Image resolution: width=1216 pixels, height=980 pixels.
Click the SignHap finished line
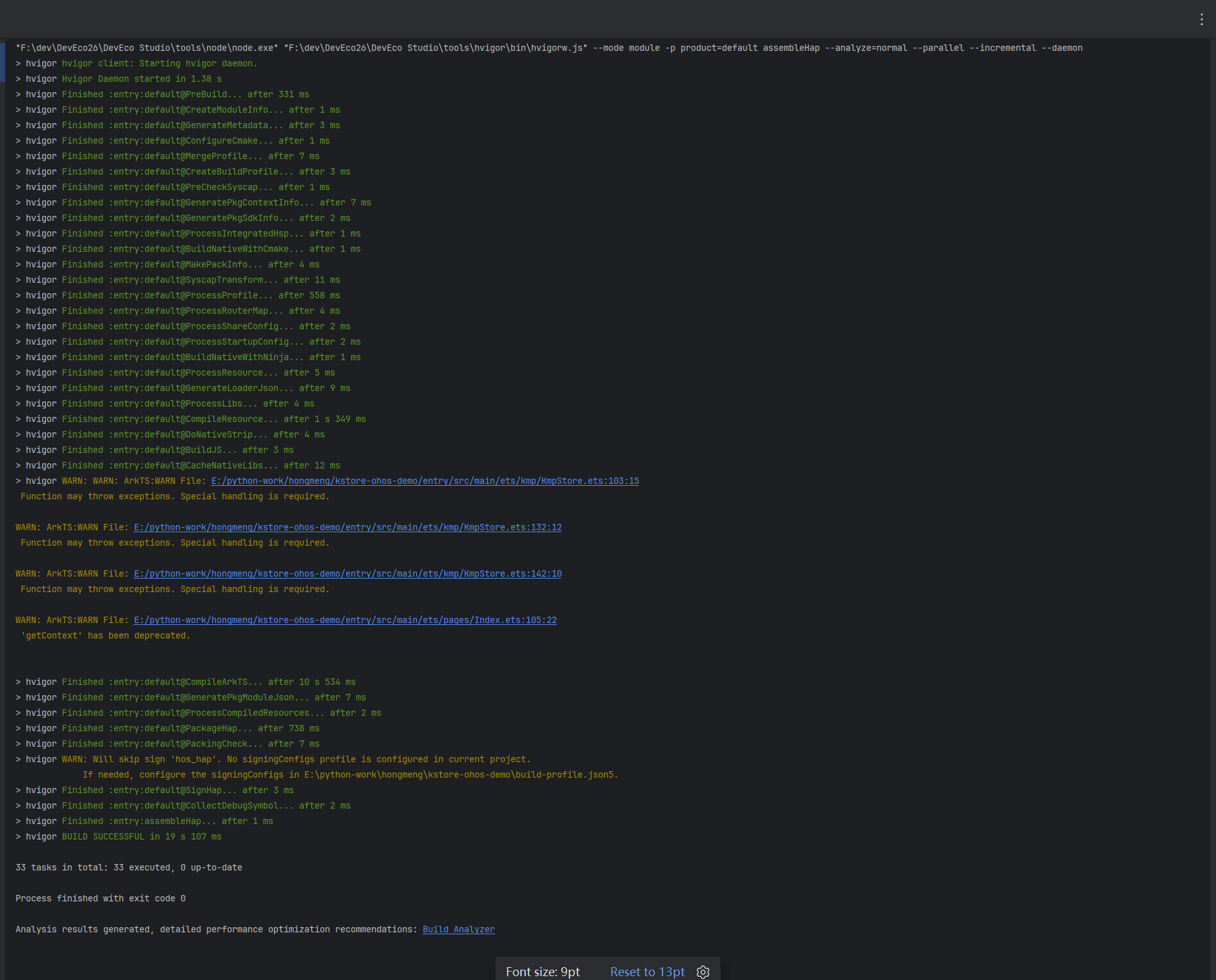click(x=155, y=790)
